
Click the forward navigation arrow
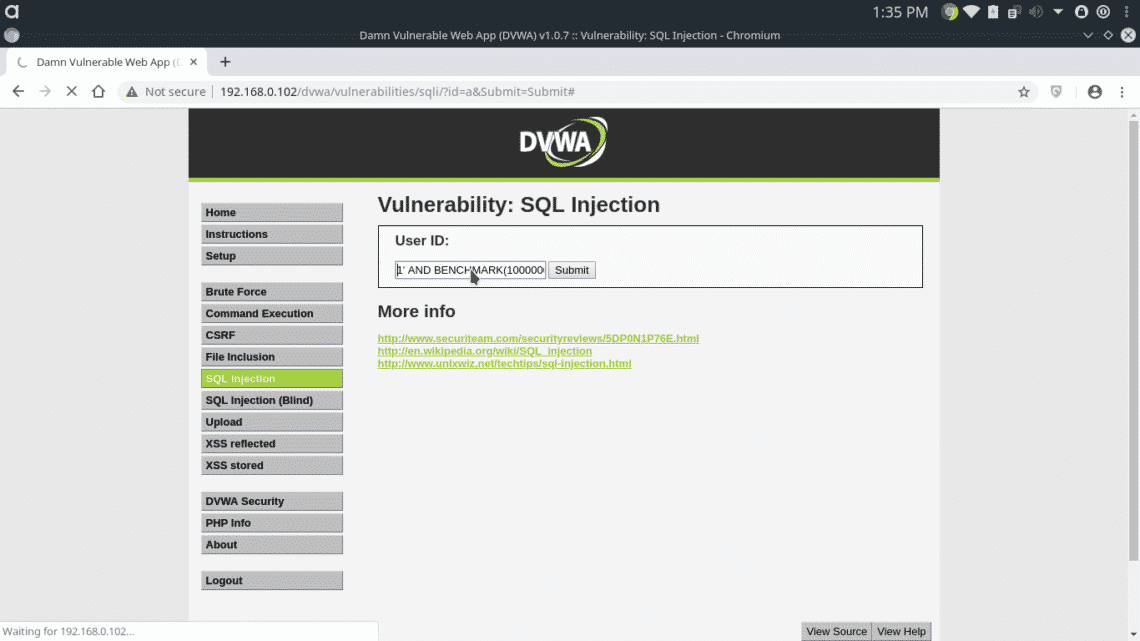[45, 92]
